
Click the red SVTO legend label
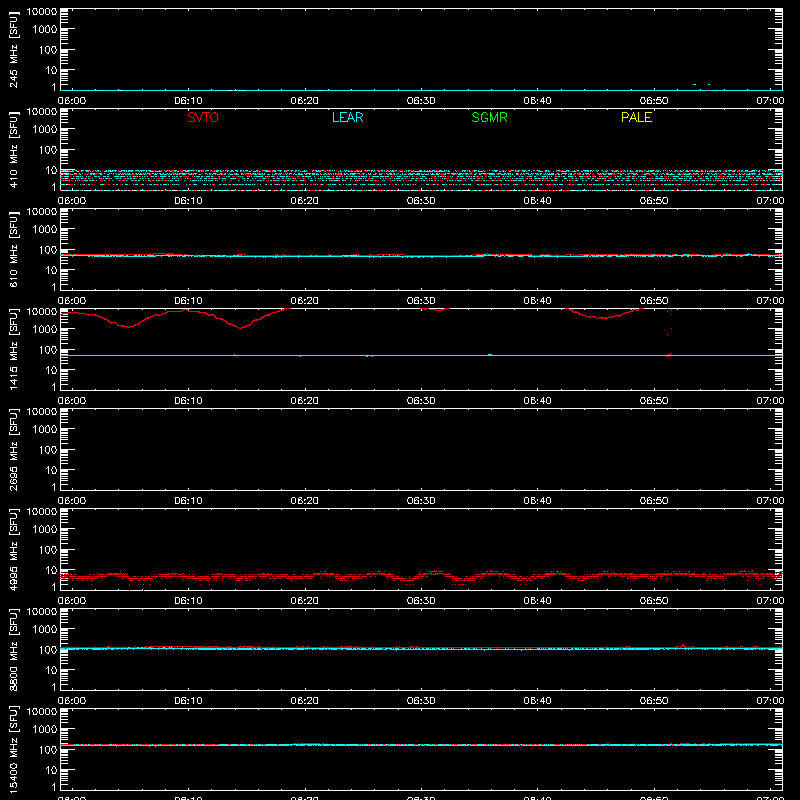(203, 117)
